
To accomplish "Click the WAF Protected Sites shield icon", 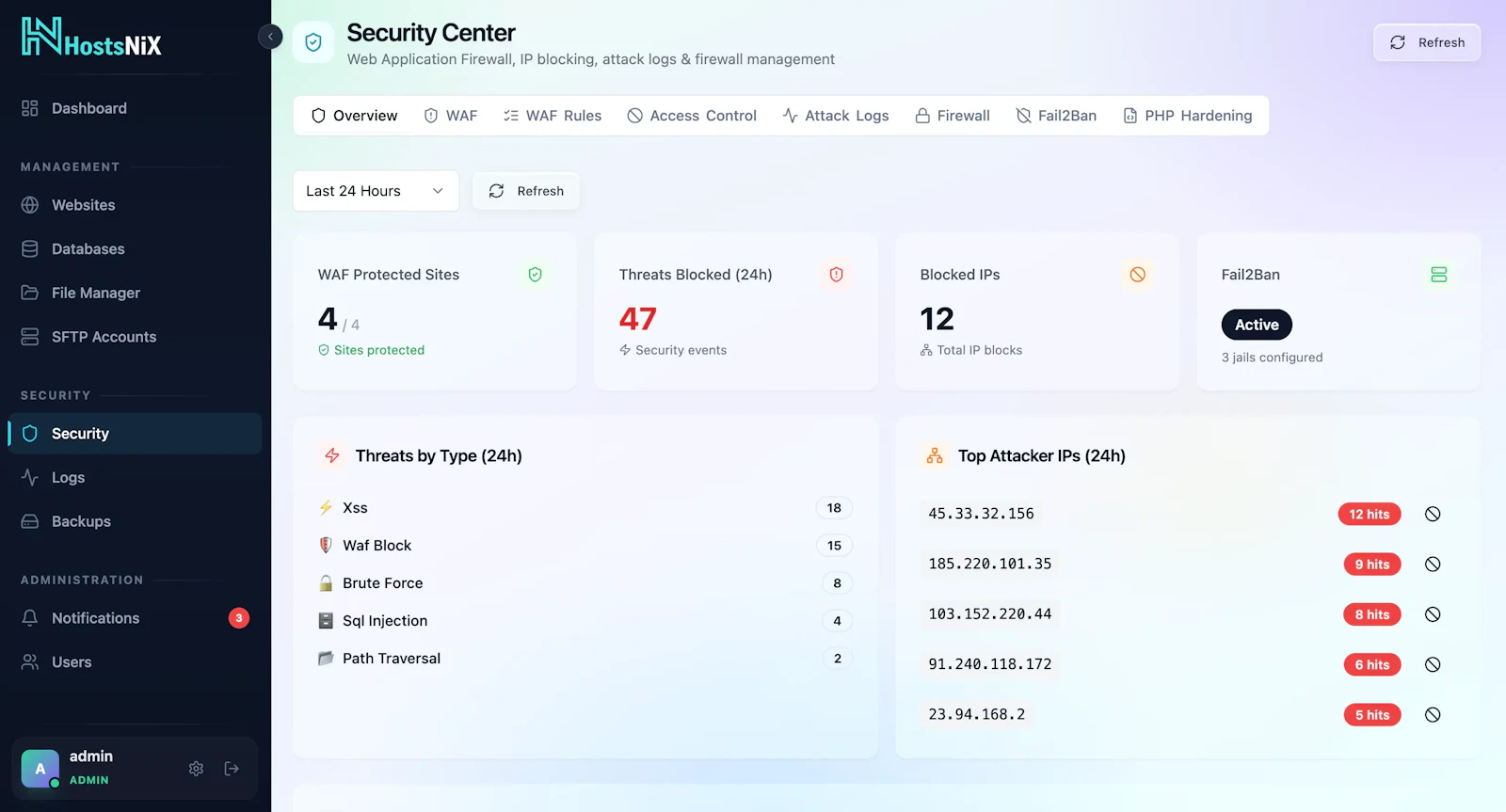I will [x=535, y=275].
